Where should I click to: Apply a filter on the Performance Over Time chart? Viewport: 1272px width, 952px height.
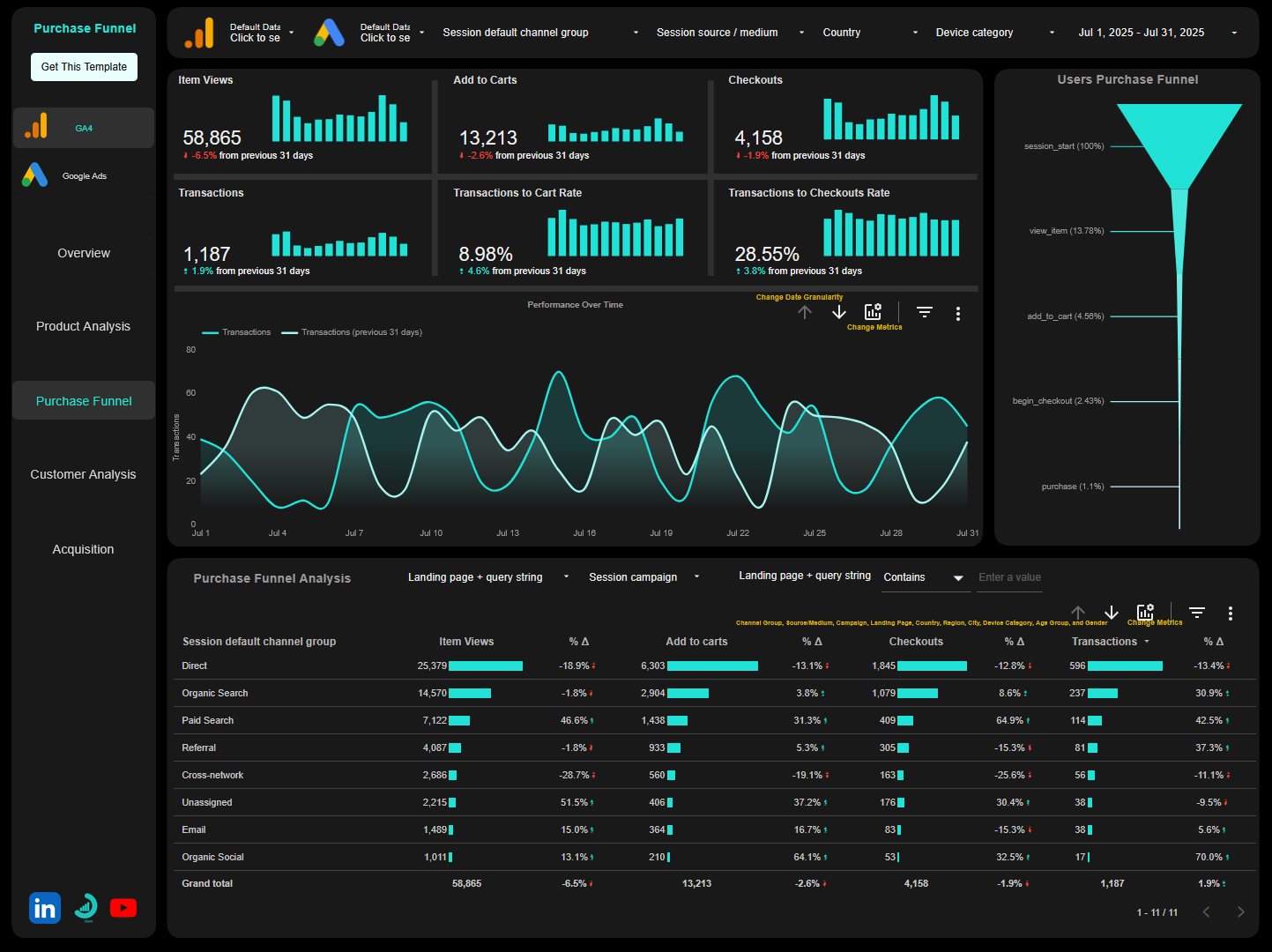tap(924, 312)
